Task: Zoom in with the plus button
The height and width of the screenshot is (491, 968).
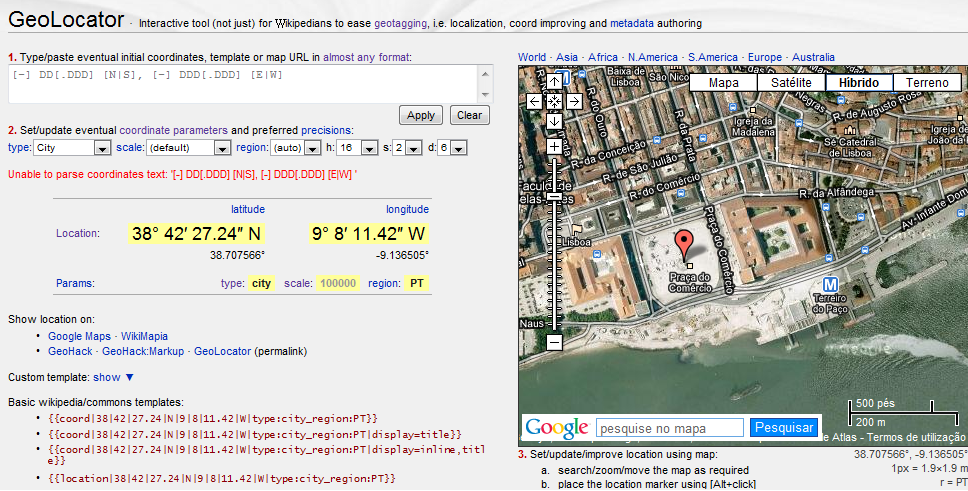Action: [x=554, y=146]
